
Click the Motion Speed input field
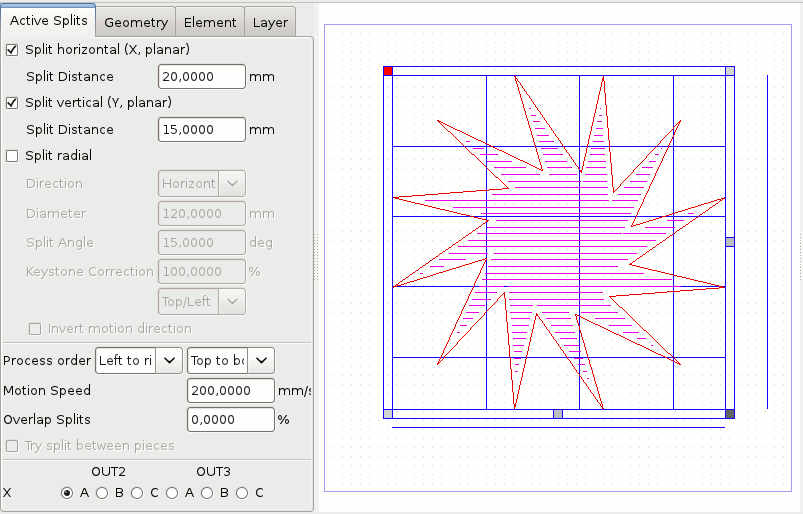tap(230, 390)
